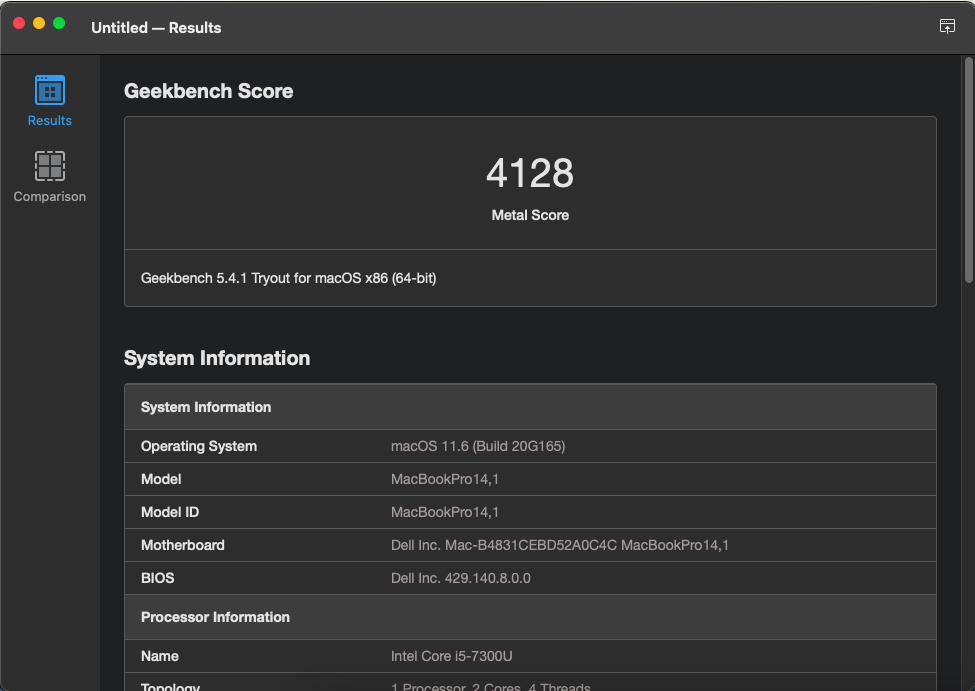Open the Results sidebar view
The width and height of the screenshot is (975, 691).
[x=50, y=101]
